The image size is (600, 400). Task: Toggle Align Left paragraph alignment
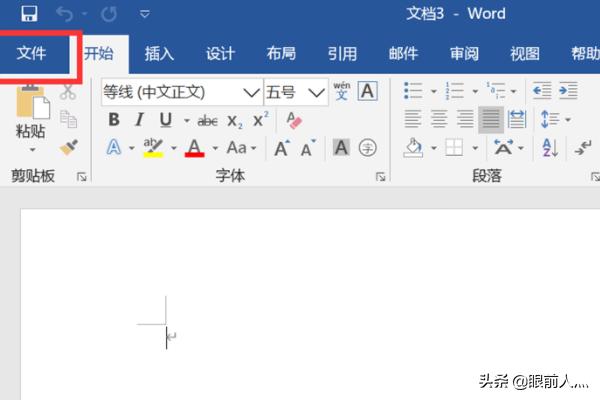pyautogui.click(x=413, y=119)
